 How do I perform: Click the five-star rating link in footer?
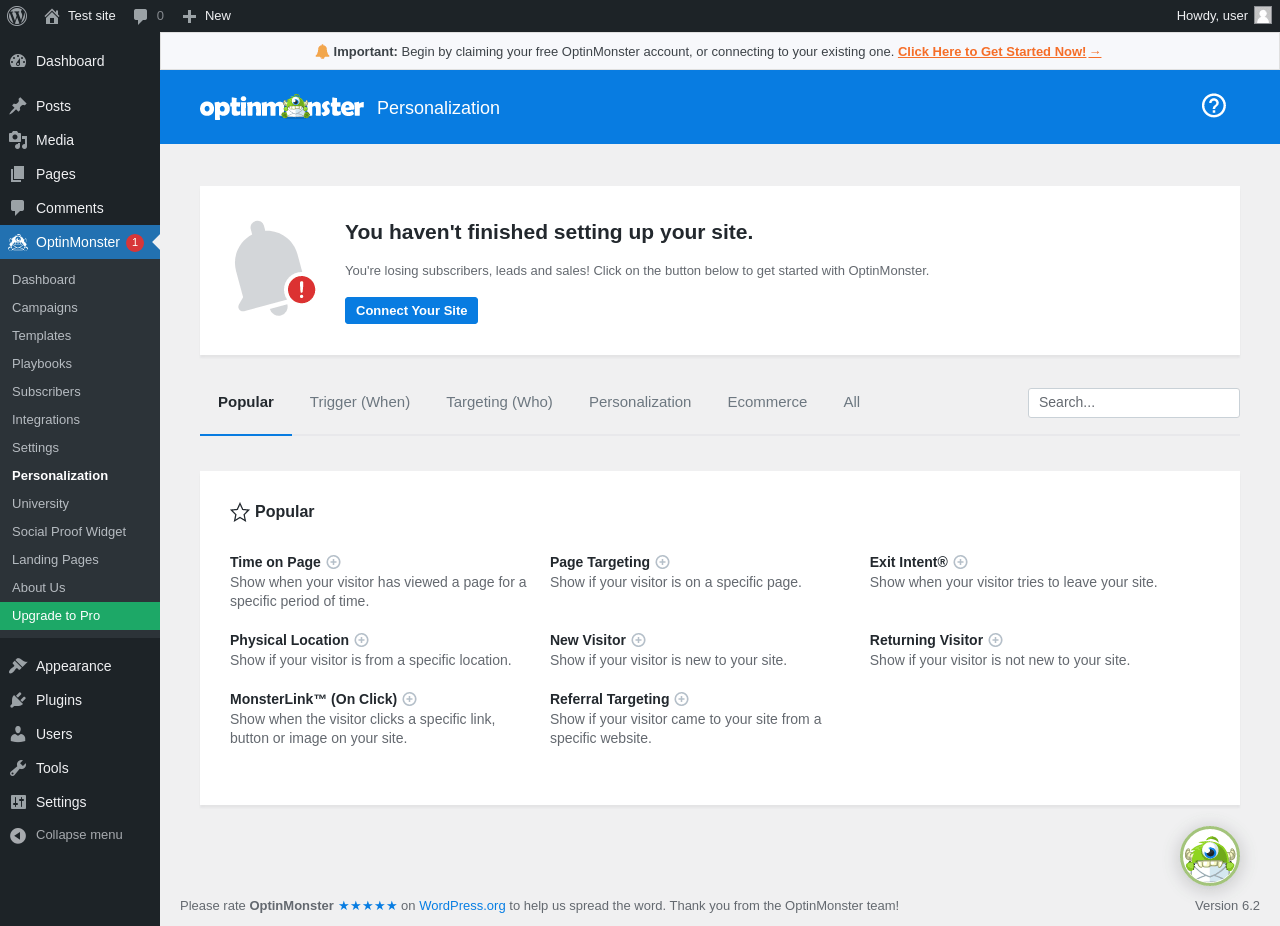click(x=368, y=905)
